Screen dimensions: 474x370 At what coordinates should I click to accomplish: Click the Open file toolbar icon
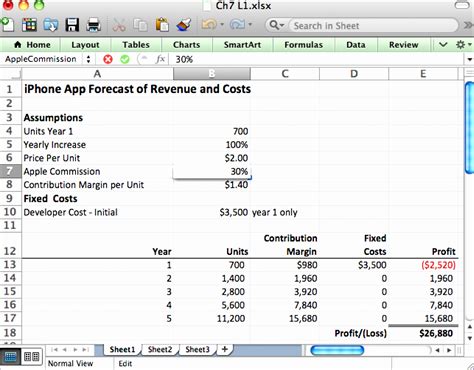coord(51,25)
